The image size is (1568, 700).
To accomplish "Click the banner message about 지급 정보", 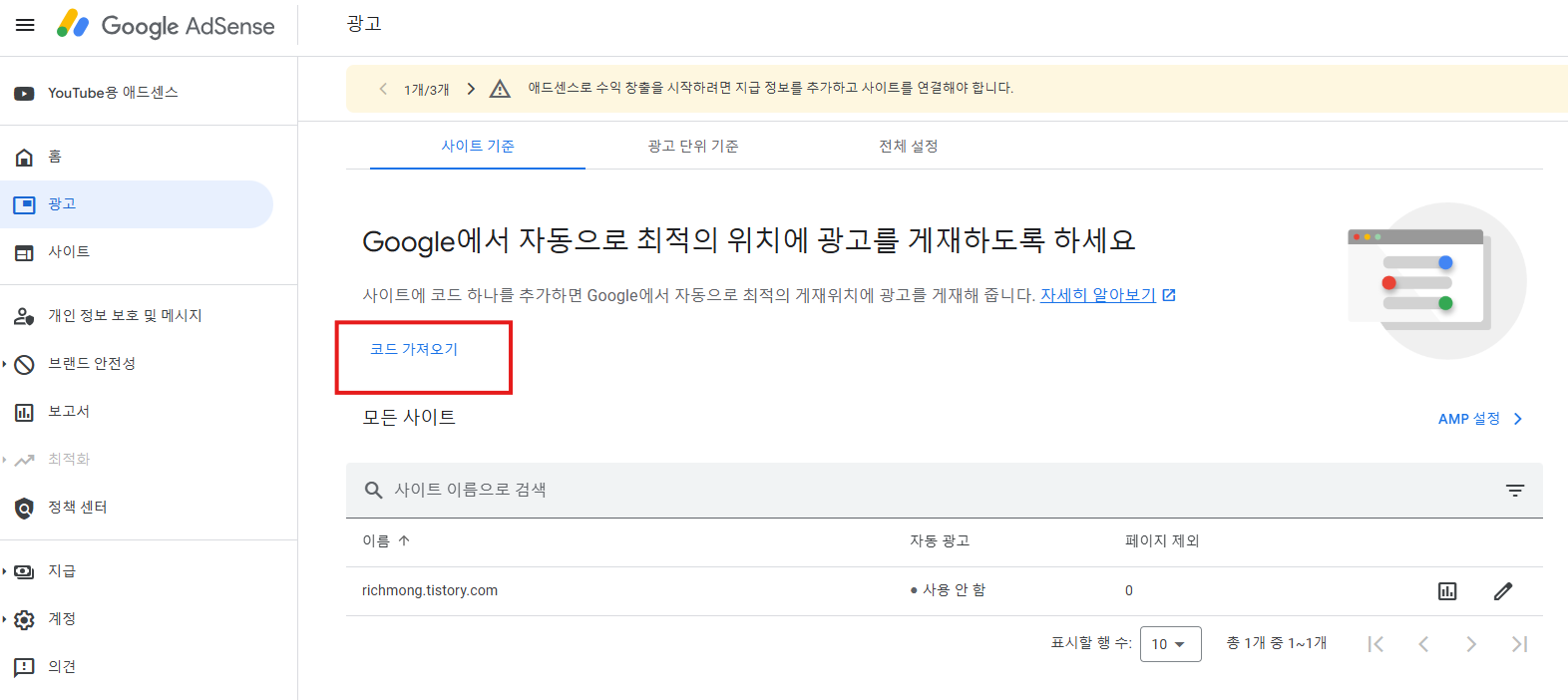I will [x=771, y=88].
